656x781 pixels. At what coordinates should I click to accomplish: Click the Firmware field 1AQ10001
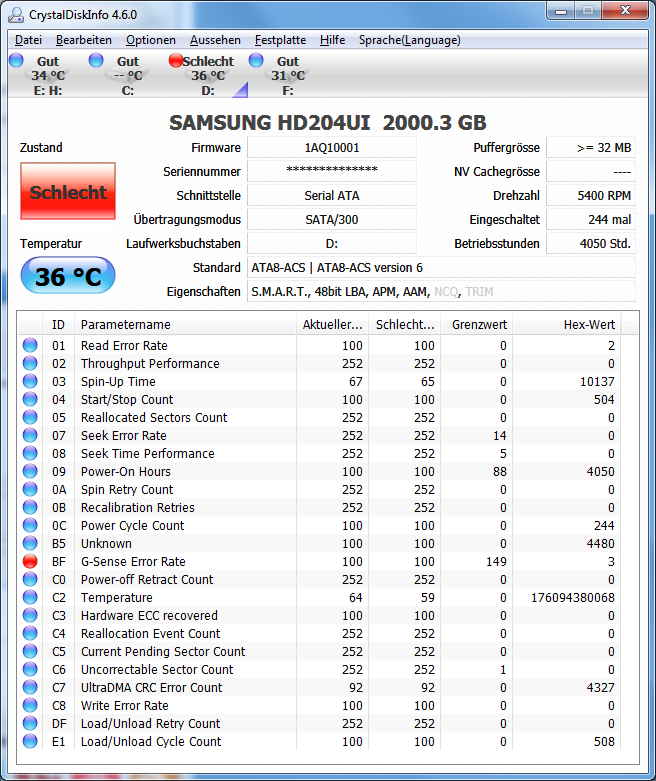tap(332, 148)
